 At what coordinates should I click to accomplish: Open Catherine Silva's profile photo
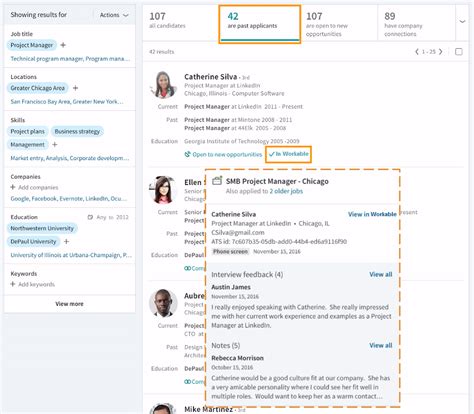(163, 85)
